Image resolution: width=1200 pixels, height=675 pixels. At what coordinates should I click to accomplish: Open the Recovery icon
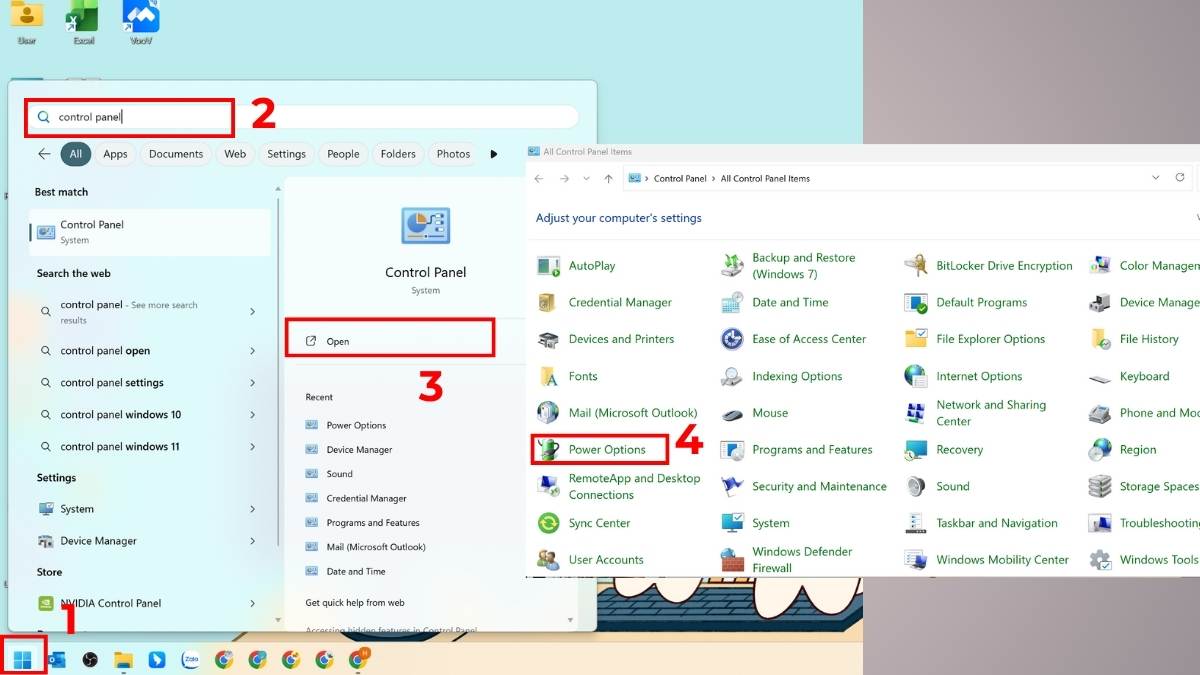click(x=916, y=450)
